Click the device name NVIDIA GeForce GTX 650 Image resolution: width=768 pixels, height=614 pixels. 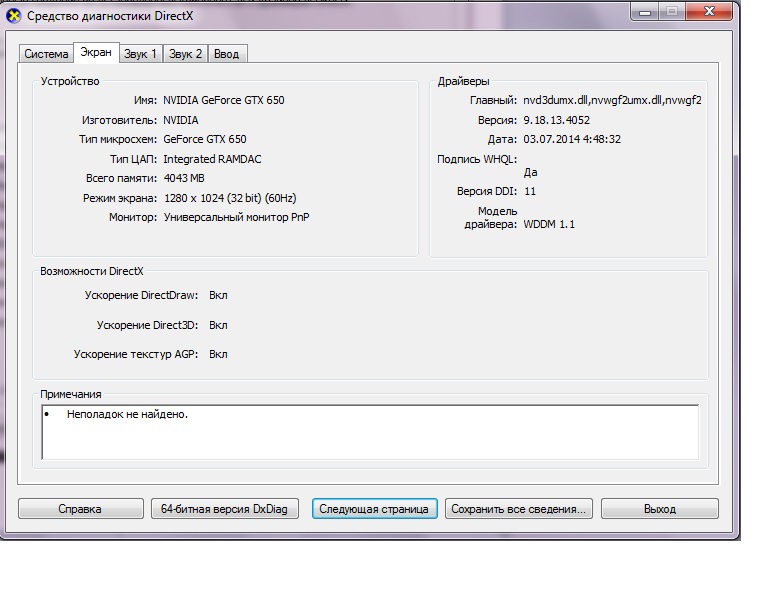coord(229,101)
